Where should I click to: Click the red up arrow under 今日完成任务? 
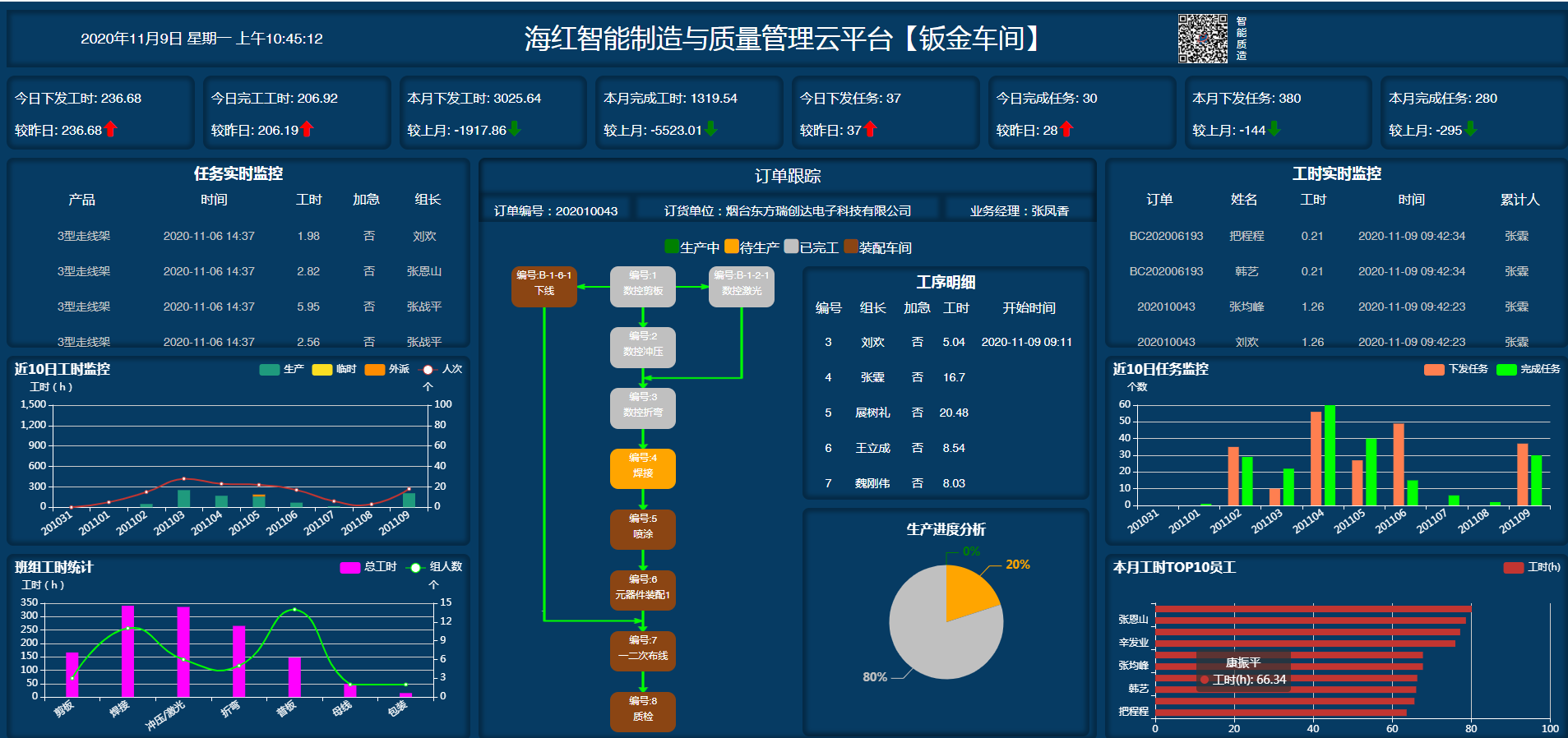[1066, 130]
